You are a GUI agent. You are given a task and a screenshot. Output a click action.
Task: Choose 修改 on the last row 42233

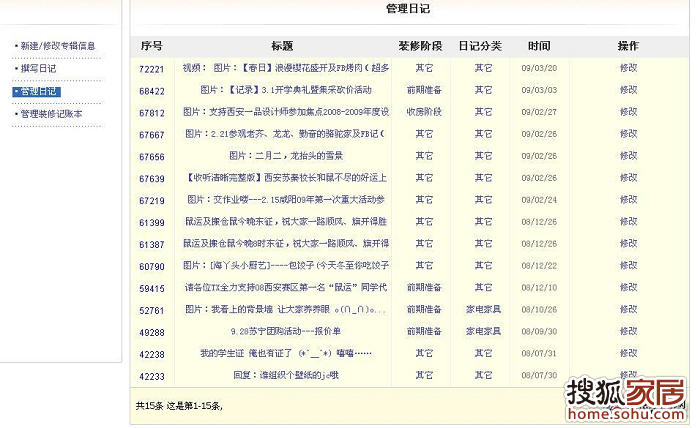click(x=628, y=376)
